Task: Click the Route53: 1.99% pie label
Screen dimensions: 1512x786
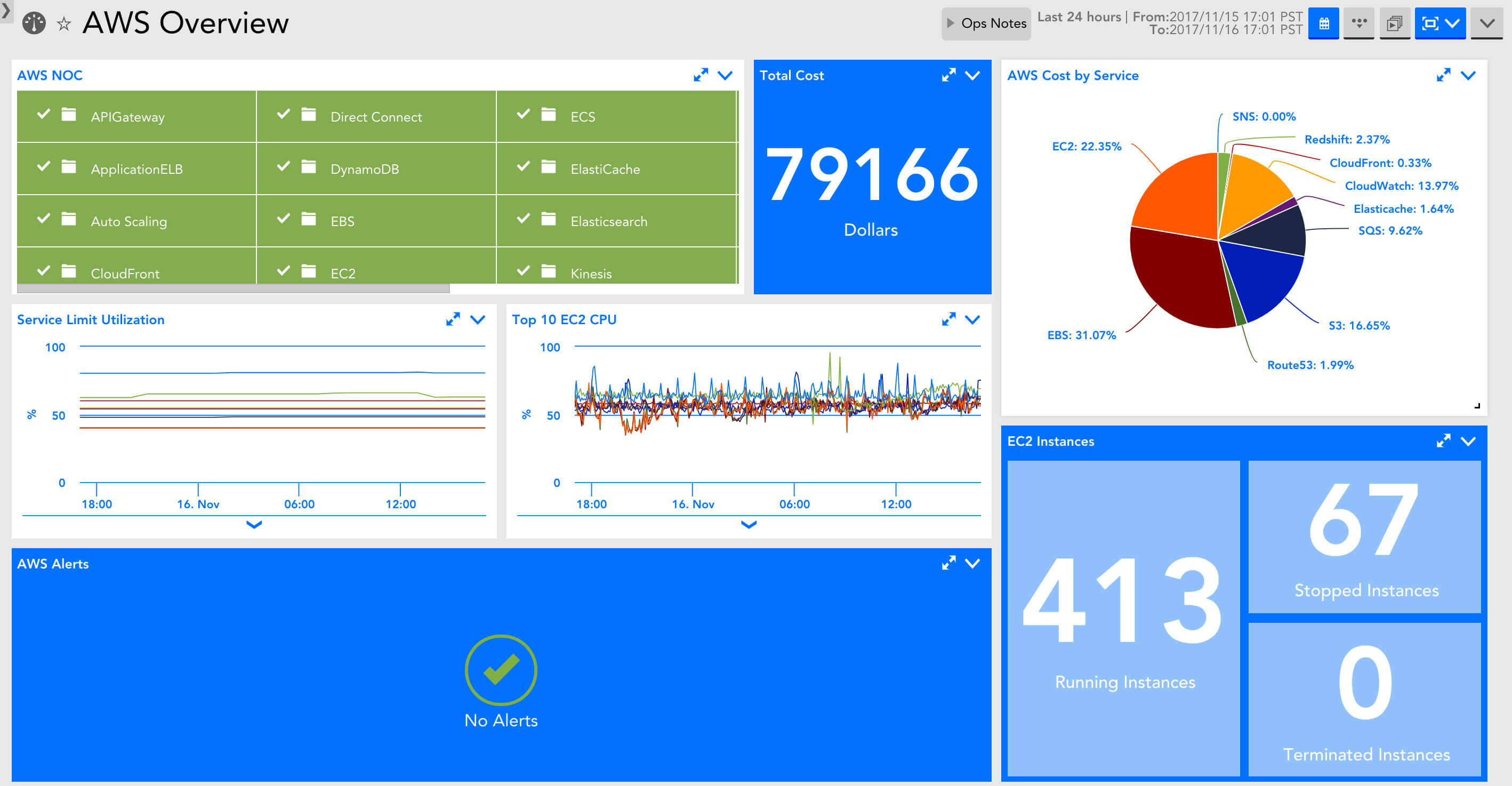Action: pos(1310,365)
